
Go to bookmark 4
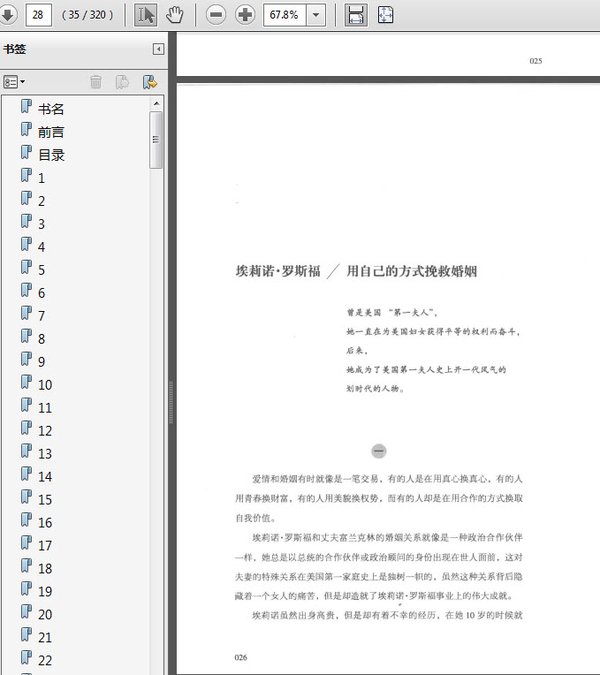(x=41, y=247)
